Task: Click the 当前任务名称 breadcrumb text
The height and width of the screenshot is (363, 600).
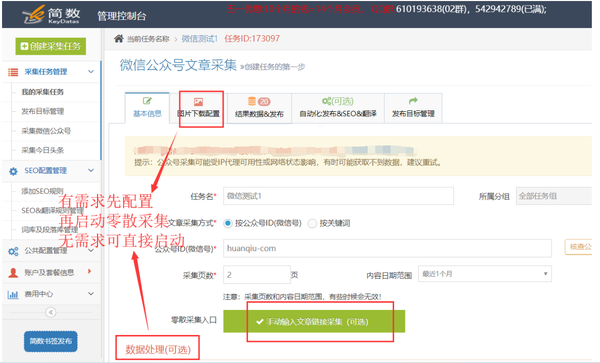Action: tap(148, 39)
